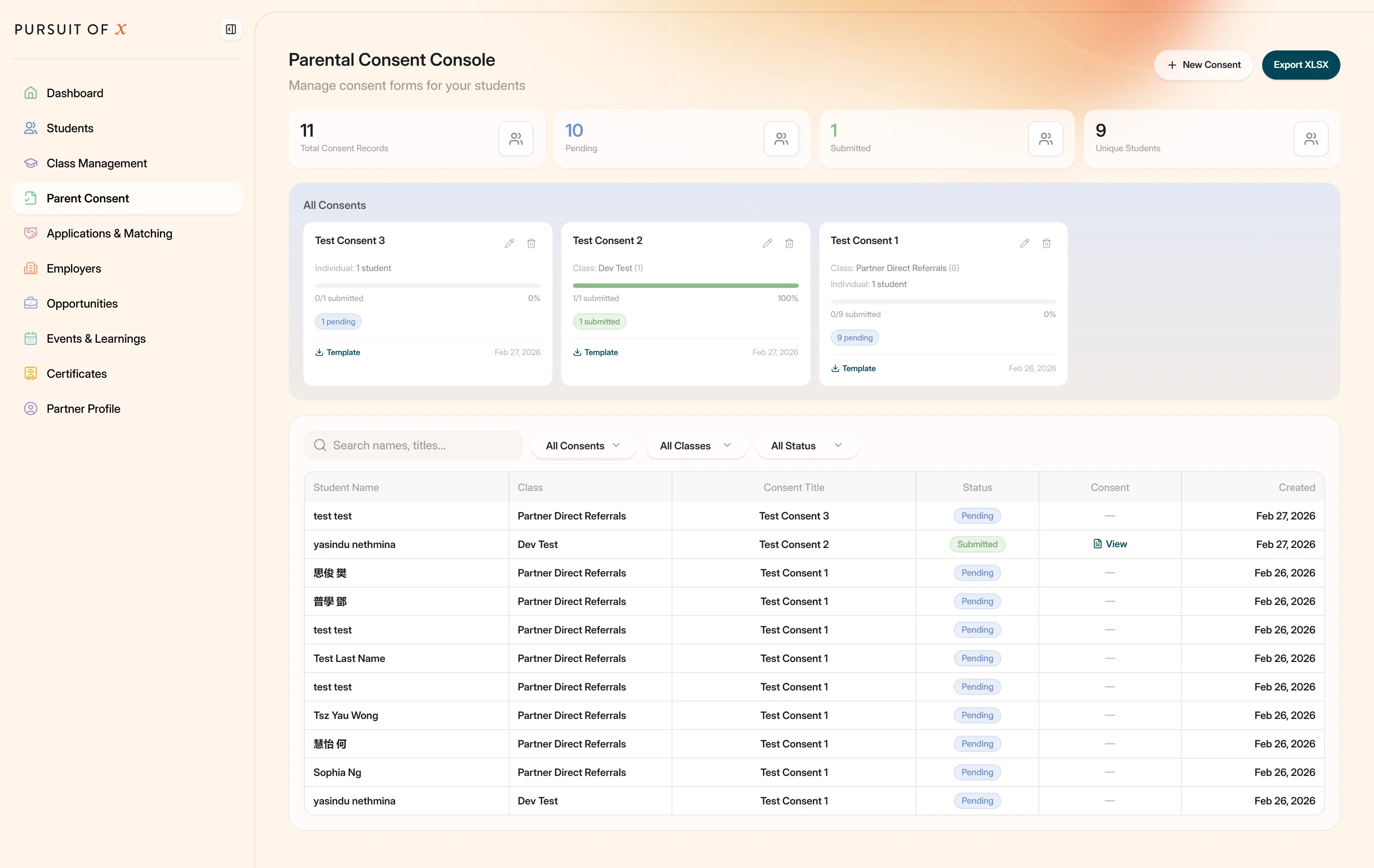Download Template for Test Consent 2
The width and height of the screenshot is (1374, 868).
596,353
